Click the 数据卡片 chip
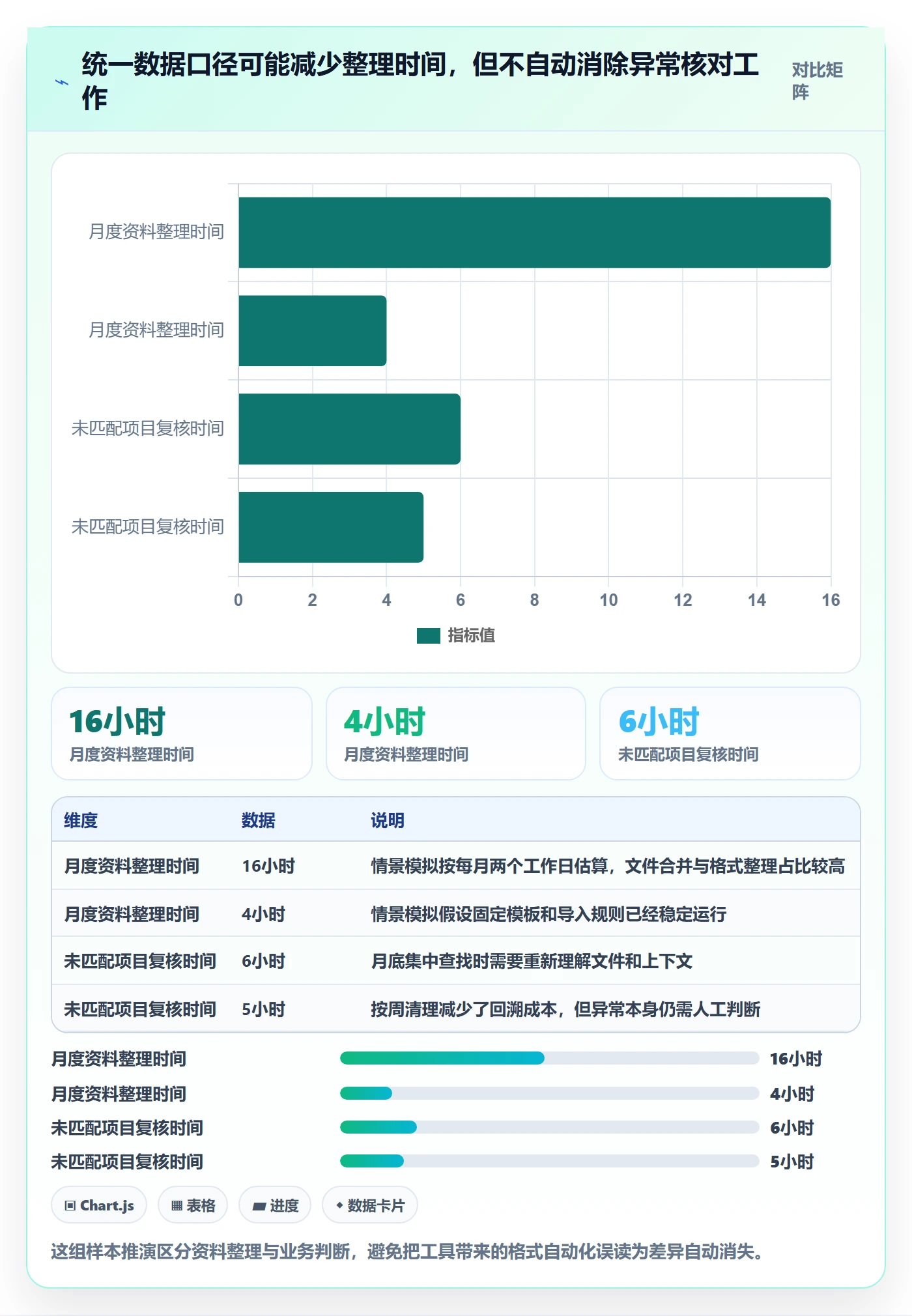Image resolution: width=912 pixels, height=1316 pixels. [x=370, y=1205]
